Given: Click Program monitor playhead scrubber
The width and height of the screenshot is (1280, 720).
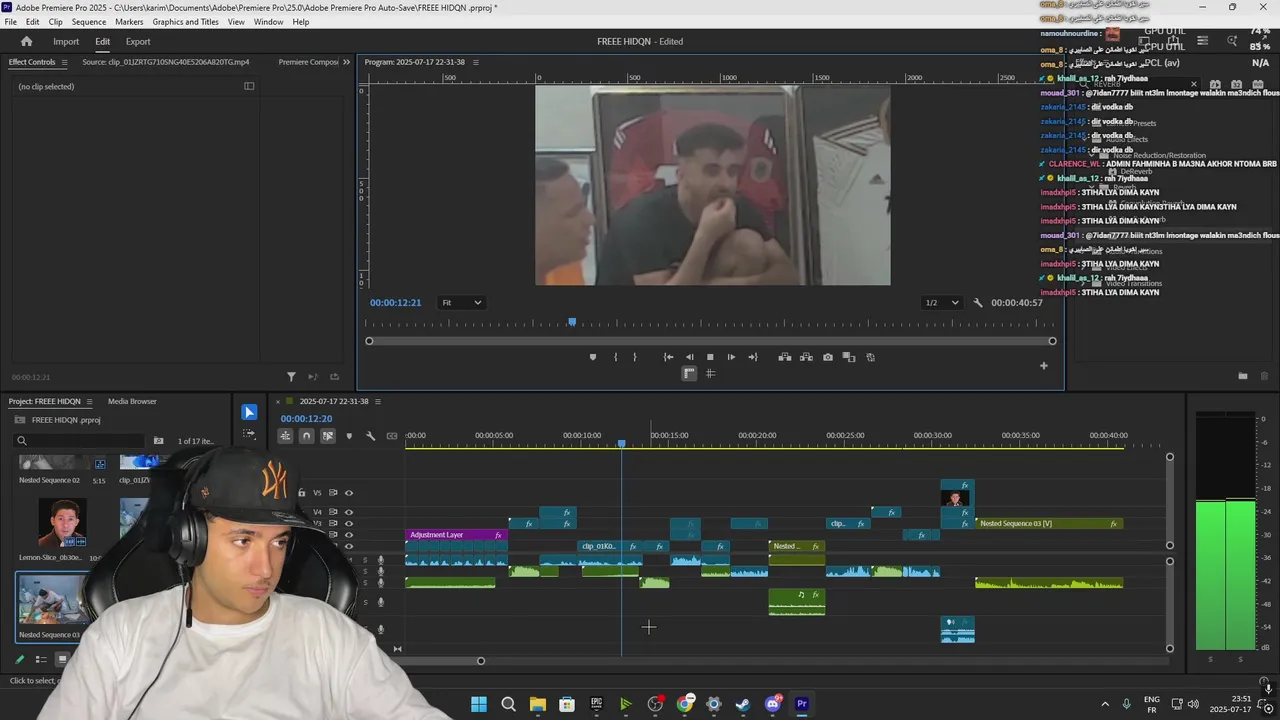Looking at the screenshot, I should pyautogui.click(x=572, y=322).
